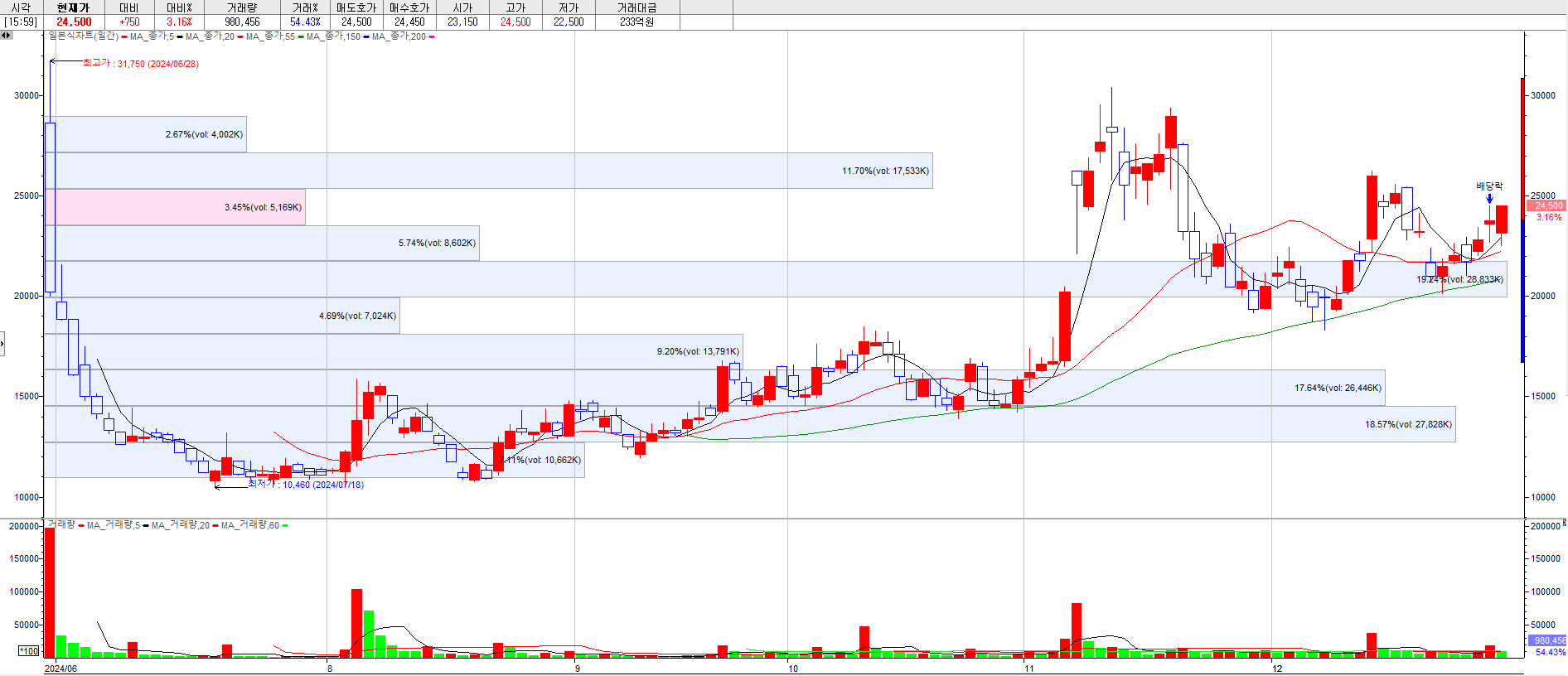Click the blue 54.43% label under volume axis
Viewport: 1568px width, 676px height.
tap(1550, 652)
